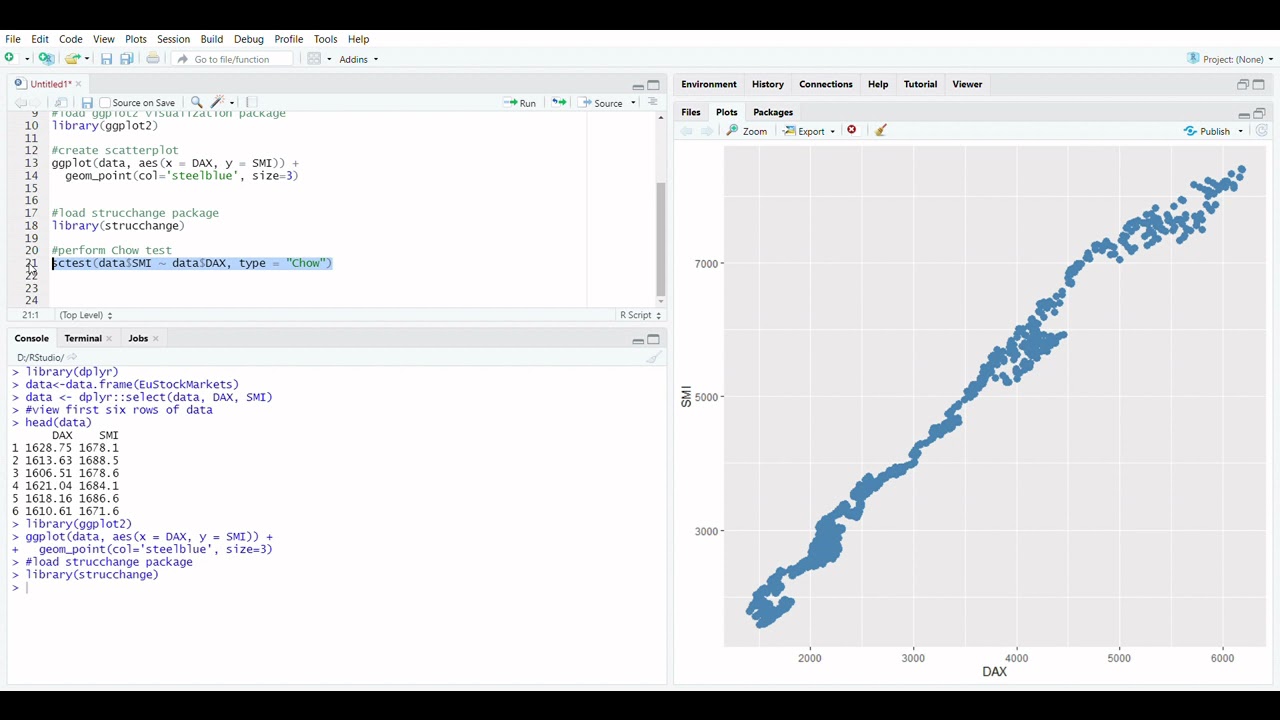Select the Console tab
This screenshot has width=1280, height=720.
pyautogui.click(x=32, y=338)
